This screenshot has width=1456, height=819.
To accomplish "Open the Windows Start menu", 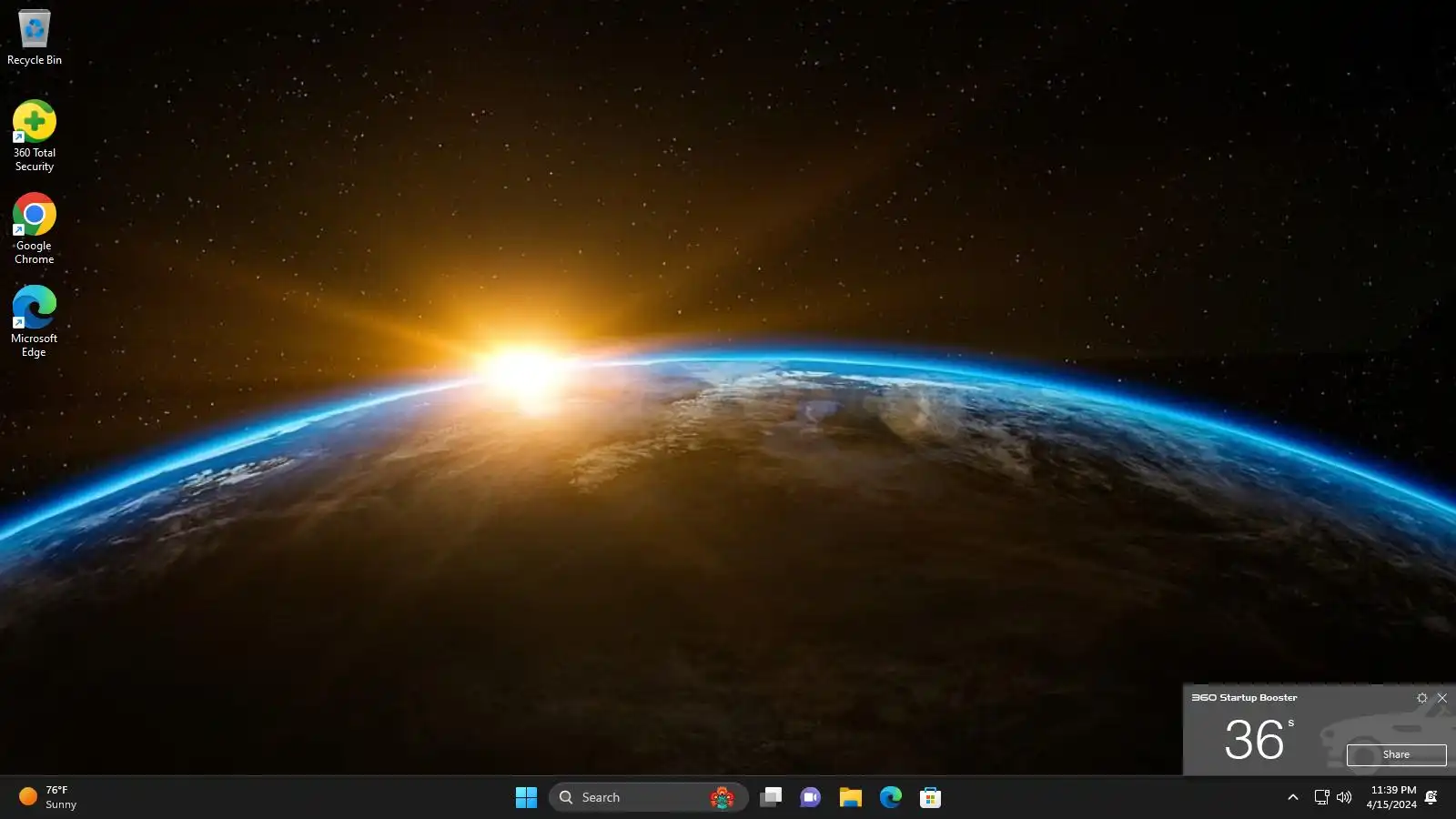I will pyautogui.click(x=526, y=797).
